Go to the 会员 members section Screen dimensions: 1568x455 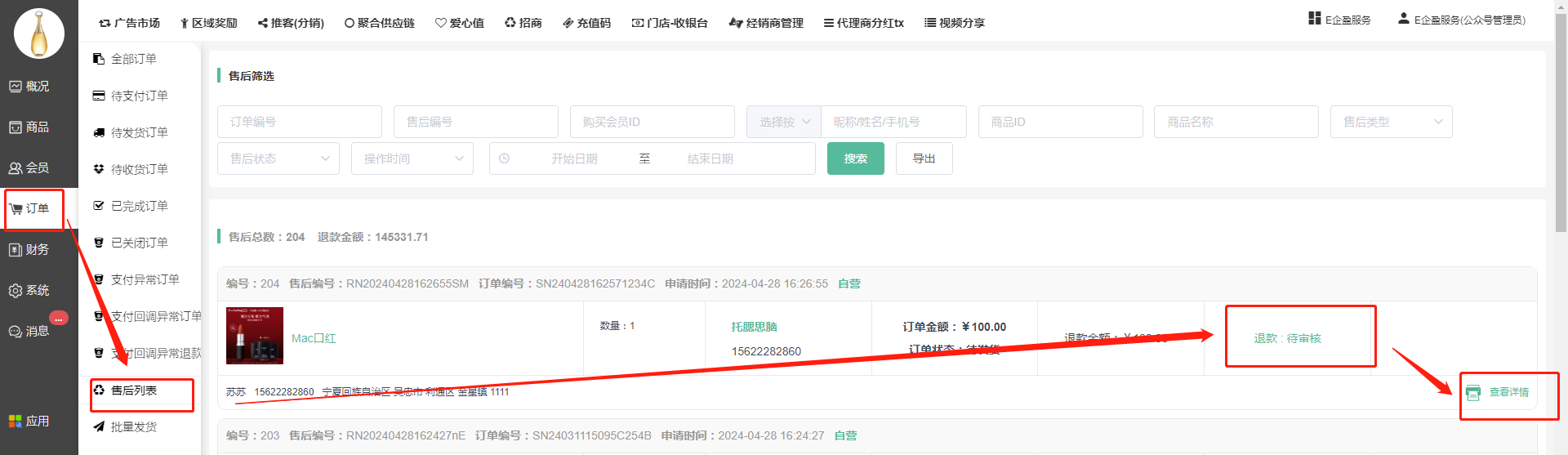[x=29, y=167]
